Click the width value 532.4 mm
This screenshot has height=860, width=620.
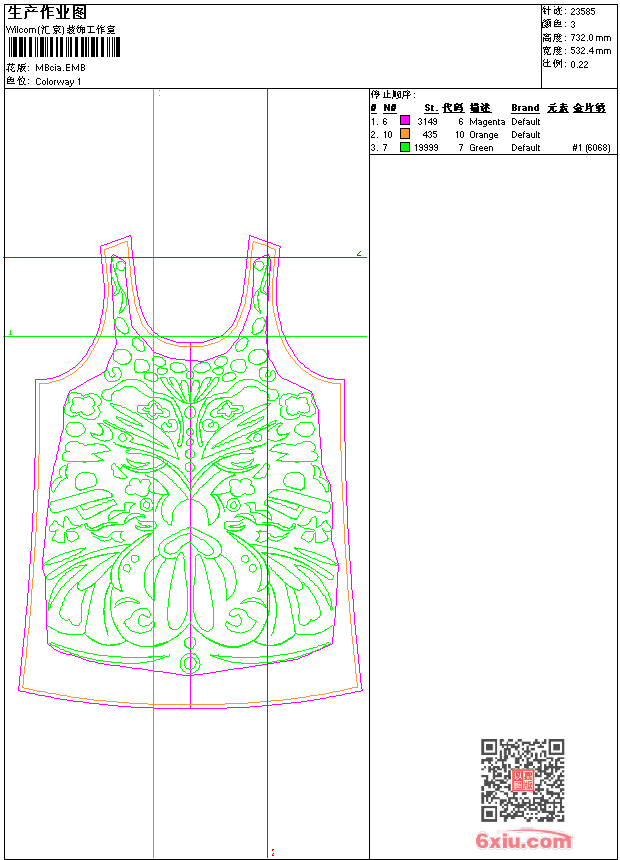tap(590, 51)
